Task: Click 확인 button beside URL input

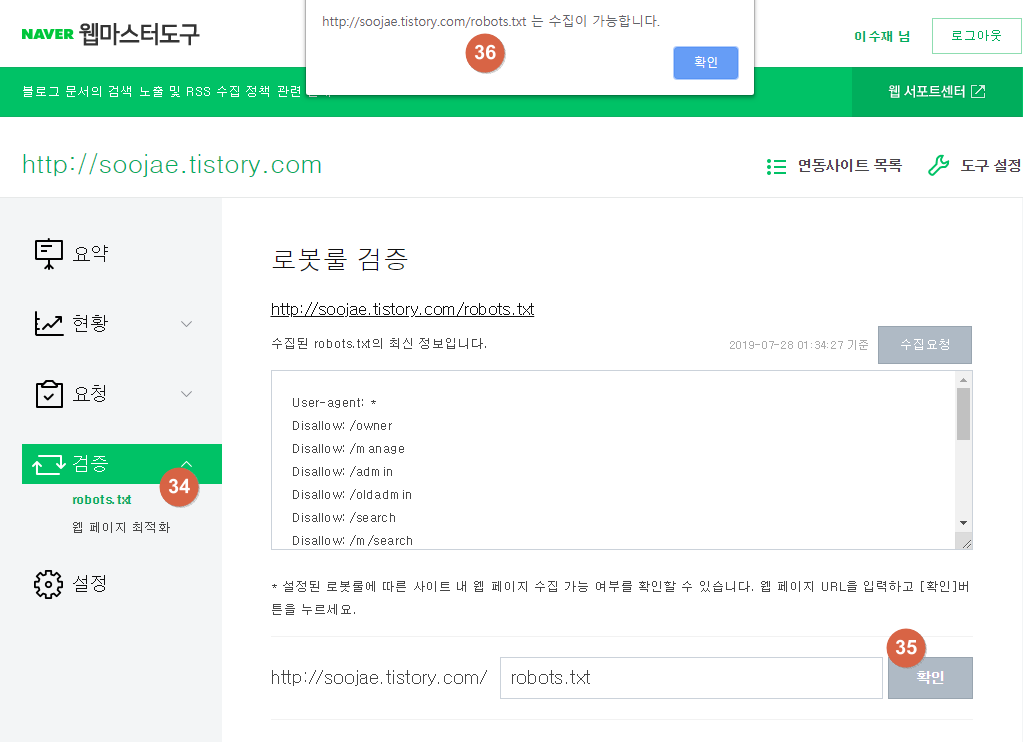Action: tap(930, 677)
